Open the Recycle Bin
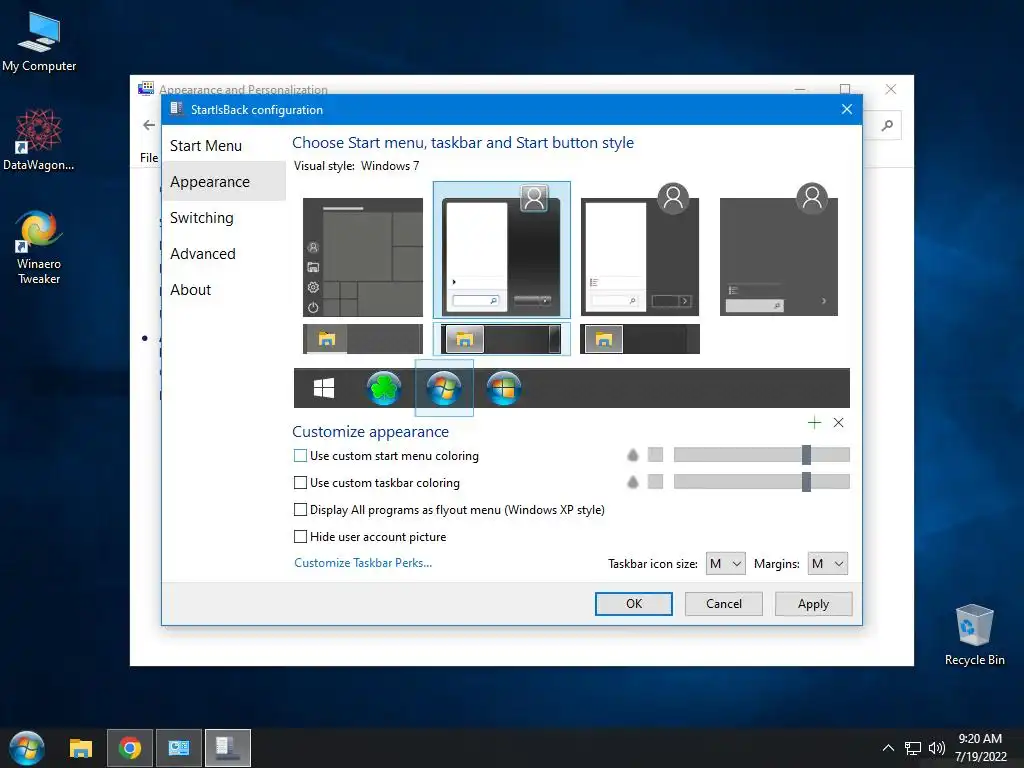 [974, 635]
